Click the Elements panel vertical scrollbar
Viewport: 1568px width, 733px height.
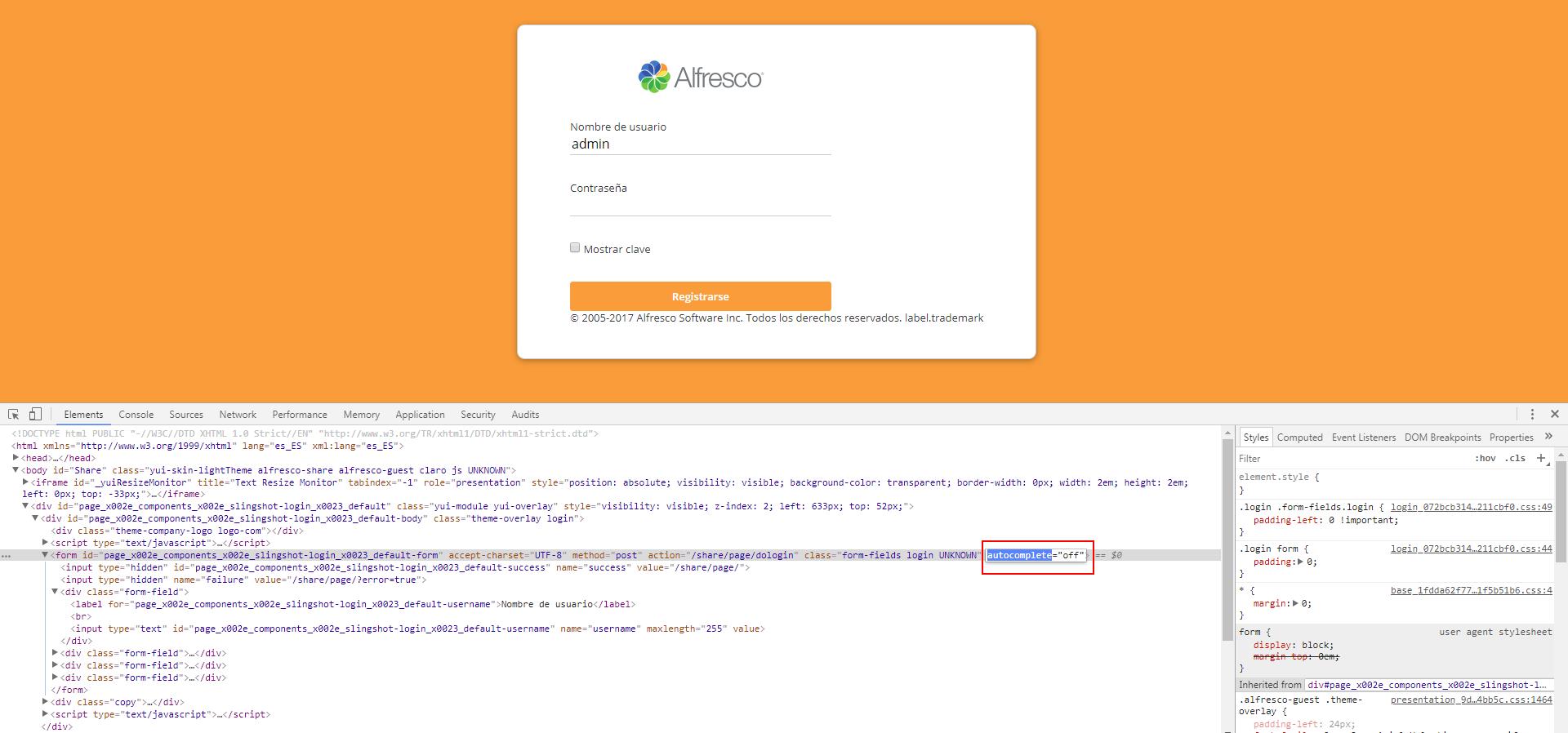pyautogui.click(x=1227, y=539)
